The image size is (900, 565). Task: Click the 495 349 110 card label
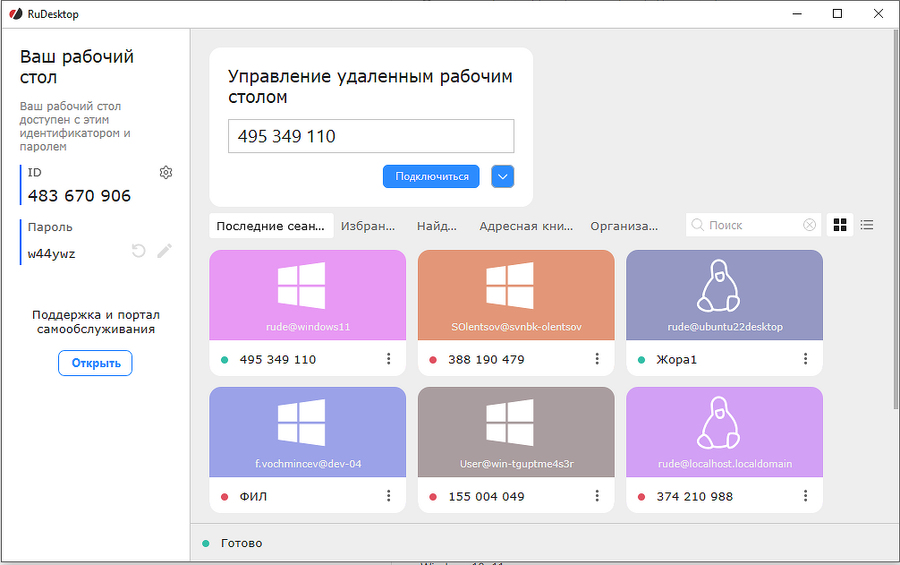tap(278, 359)
